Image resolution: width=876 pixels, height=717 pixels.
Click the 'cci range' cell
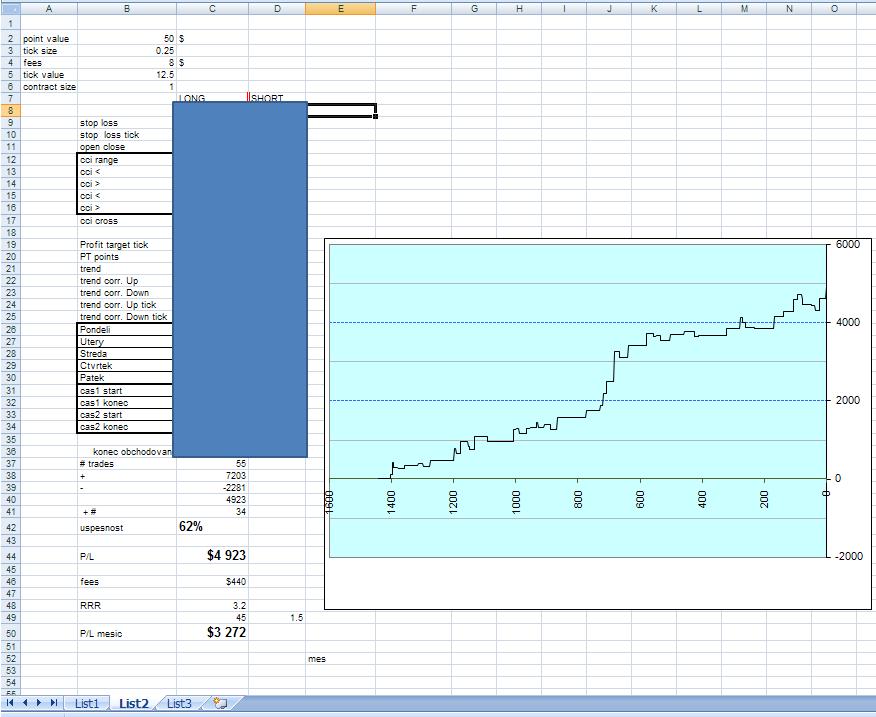[x=125, y=160]
